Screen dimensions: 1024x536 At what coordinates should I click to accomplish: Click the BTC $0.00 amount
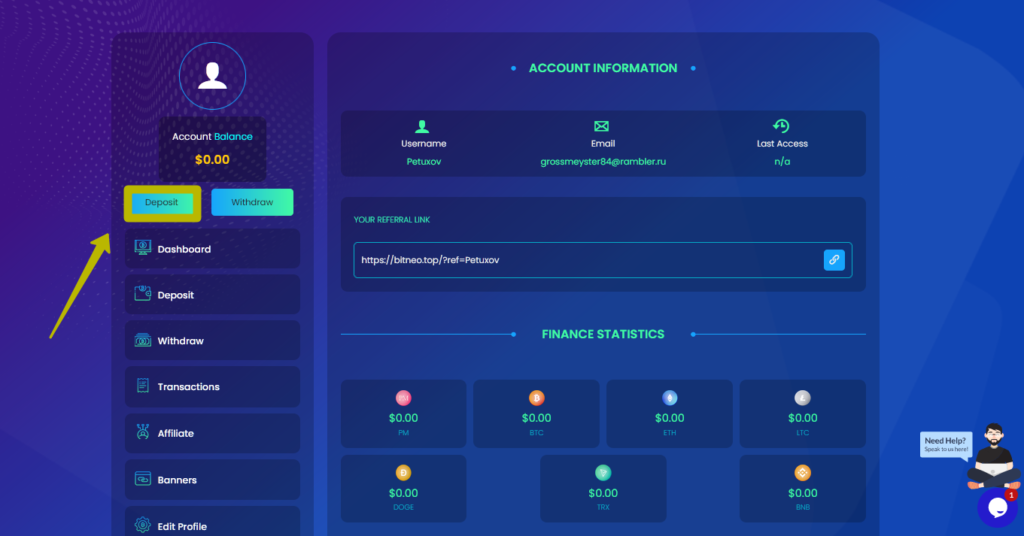coord(536,418)
